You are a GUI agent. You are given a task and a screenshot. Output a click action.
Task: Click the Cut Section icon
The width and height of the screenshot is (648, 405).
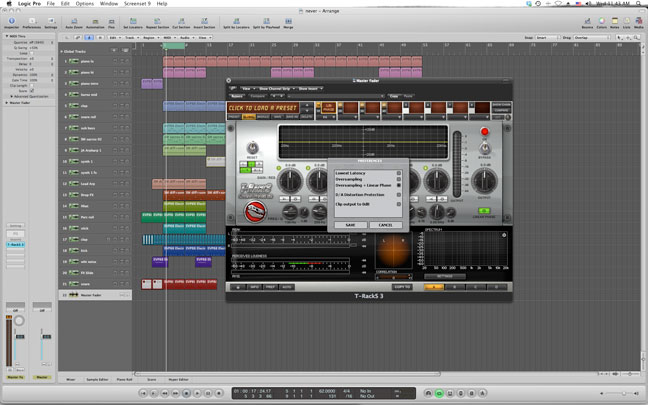click(181, 22)
